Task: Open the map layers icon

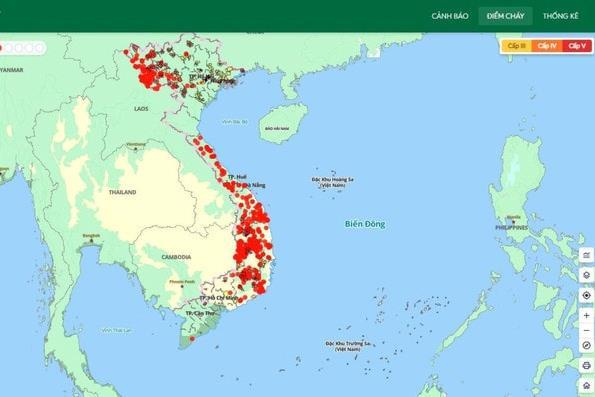Action: pos(587,275)
